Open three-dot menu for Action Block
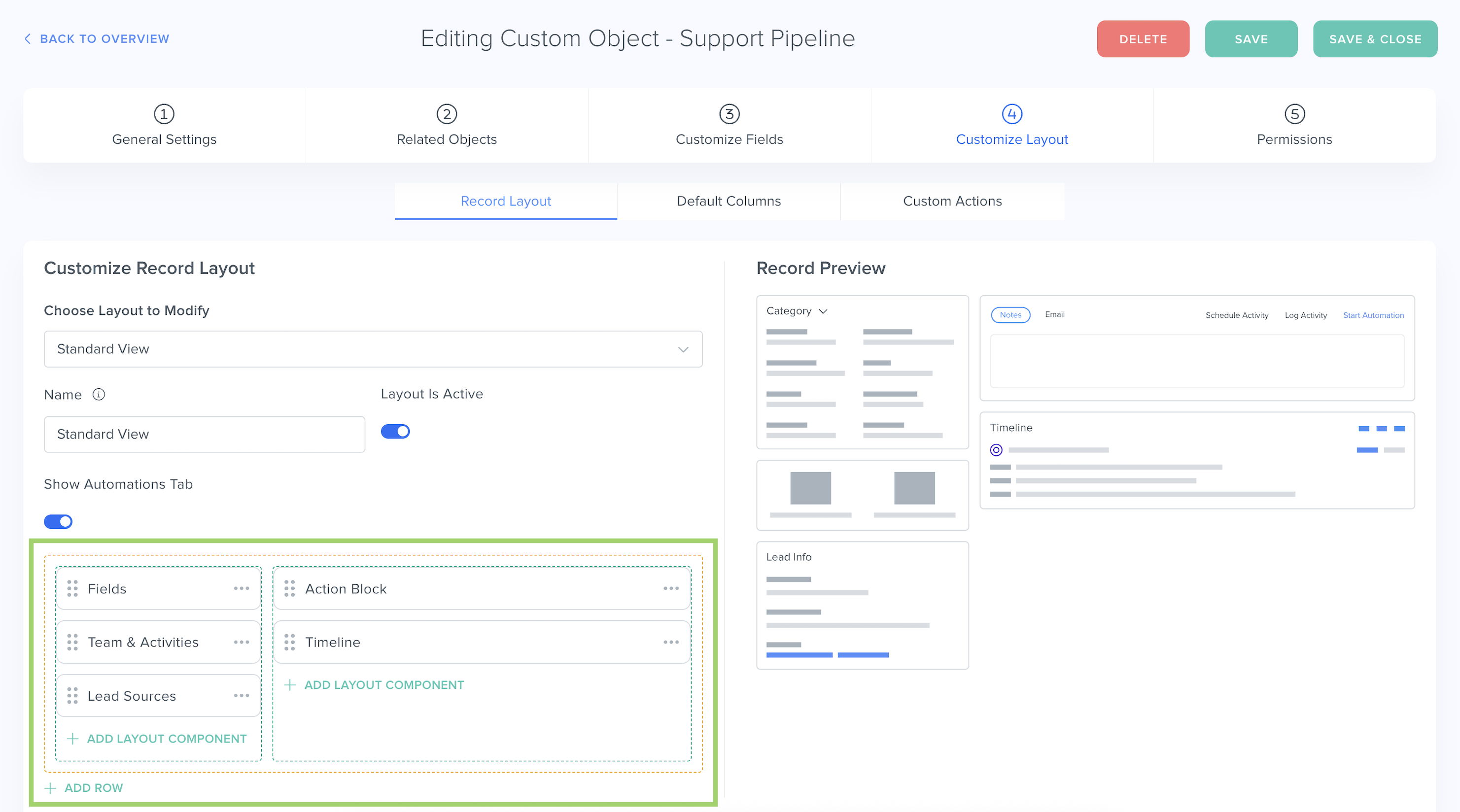This screenshot has width=1460, height=812. point(671,588)
